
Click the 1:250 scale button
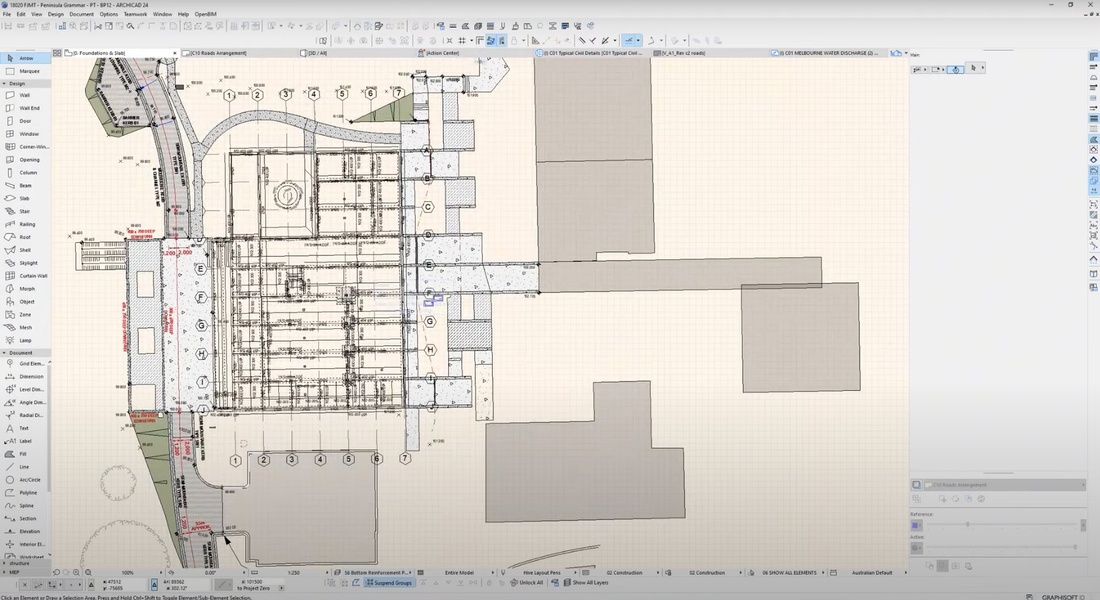point(295,573)
